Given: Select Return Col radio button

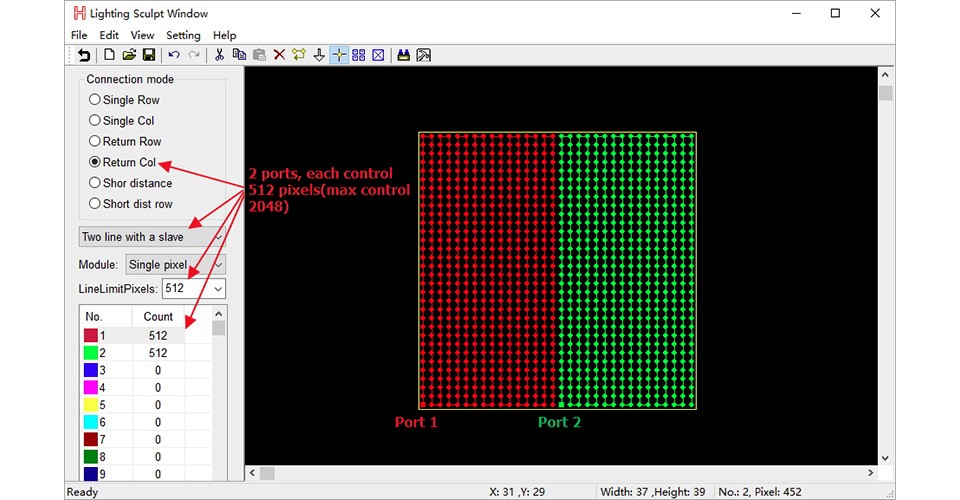Looking at the screenshot, I should [94, 162].
